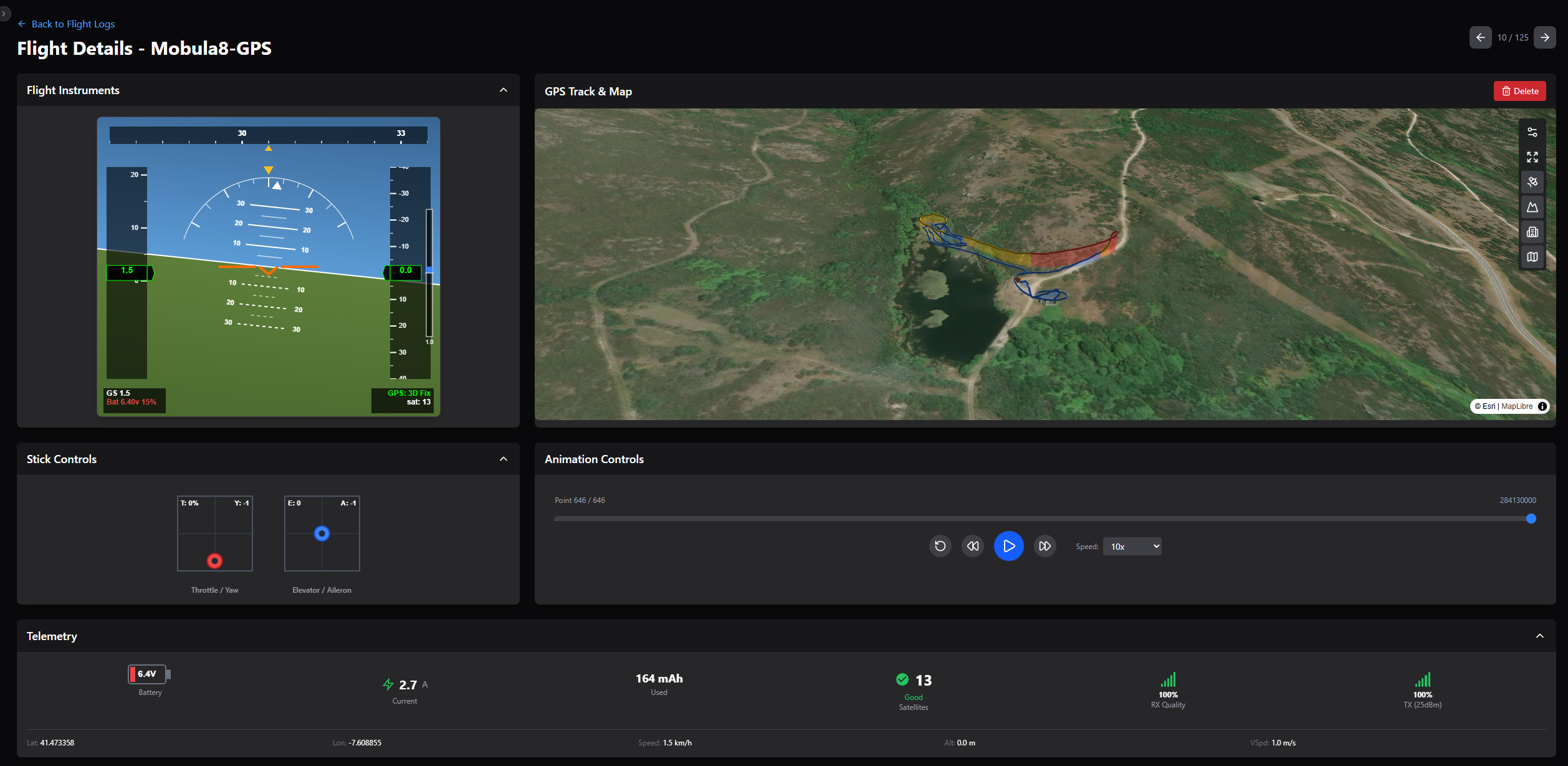Viewport: 1568px width, 766px height.
Task: Click latitude value 41.473358
Action: pos(57,743)
